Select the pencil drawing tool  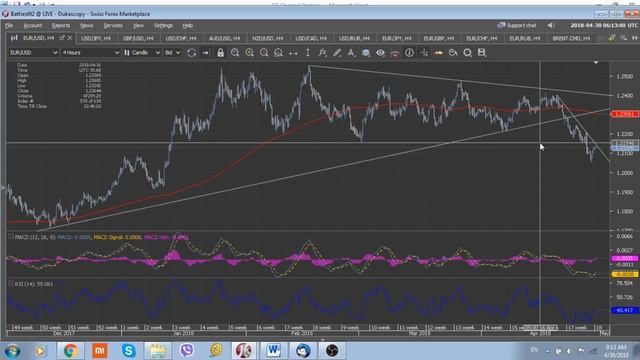(337, 53)
